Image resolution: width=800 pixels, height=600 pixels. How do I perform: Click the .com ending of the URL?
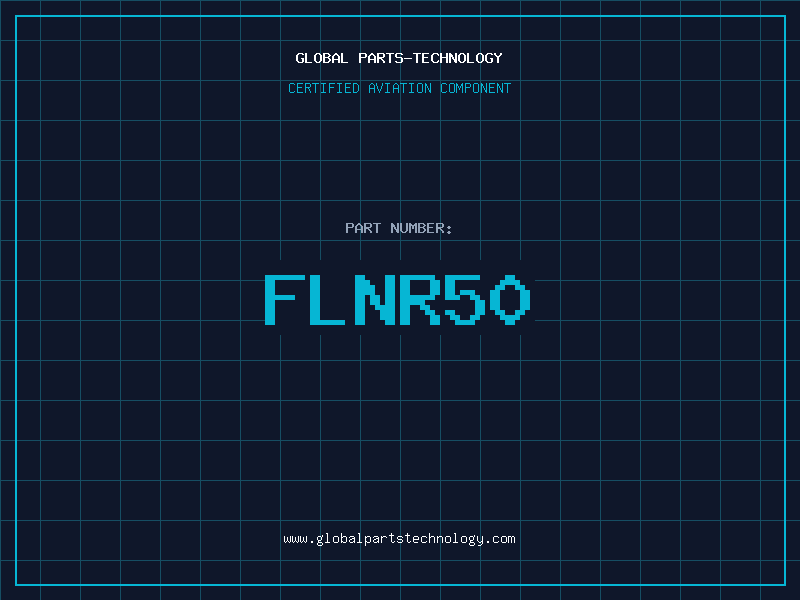point(499,539)
